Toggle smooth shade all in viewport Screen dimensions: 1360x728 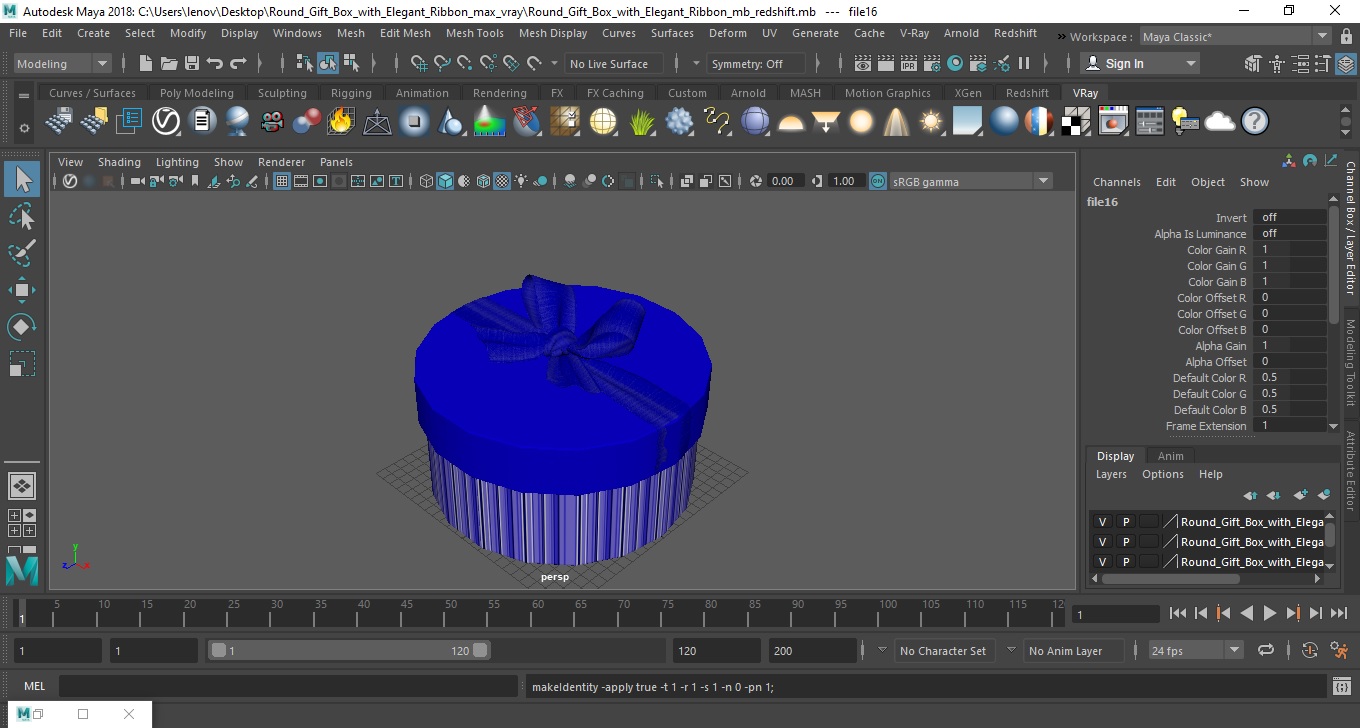[x=445, y=181]
